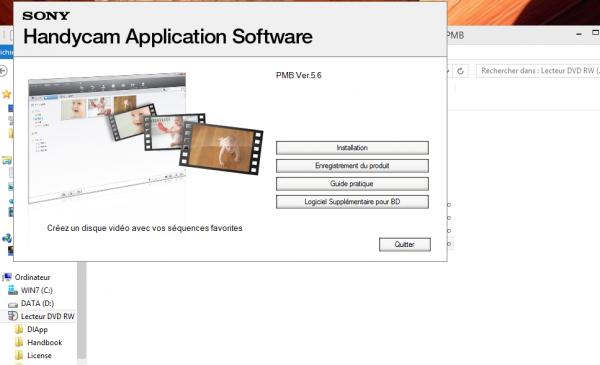Screen dimensions: 600x365
Task: Click the License folder icon
Action: click(x=19, y=355)
